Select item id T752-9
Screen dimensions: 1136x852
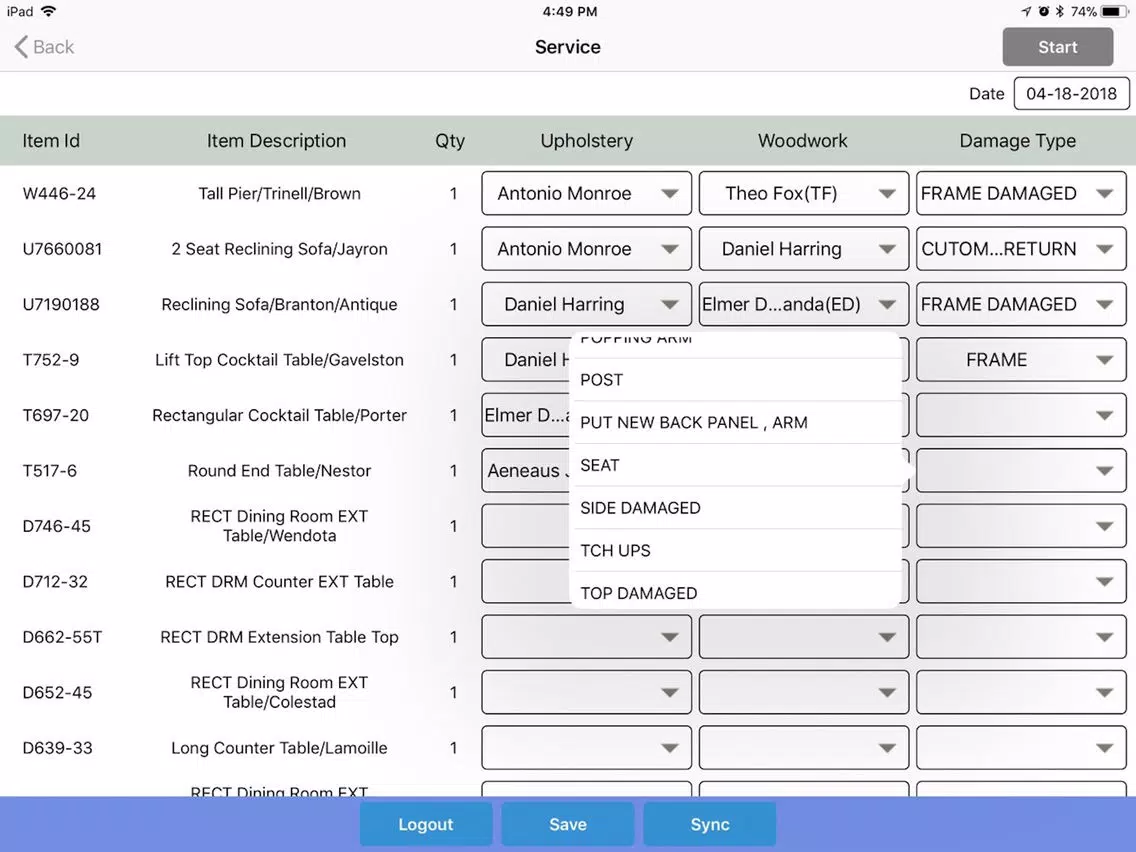51,359
